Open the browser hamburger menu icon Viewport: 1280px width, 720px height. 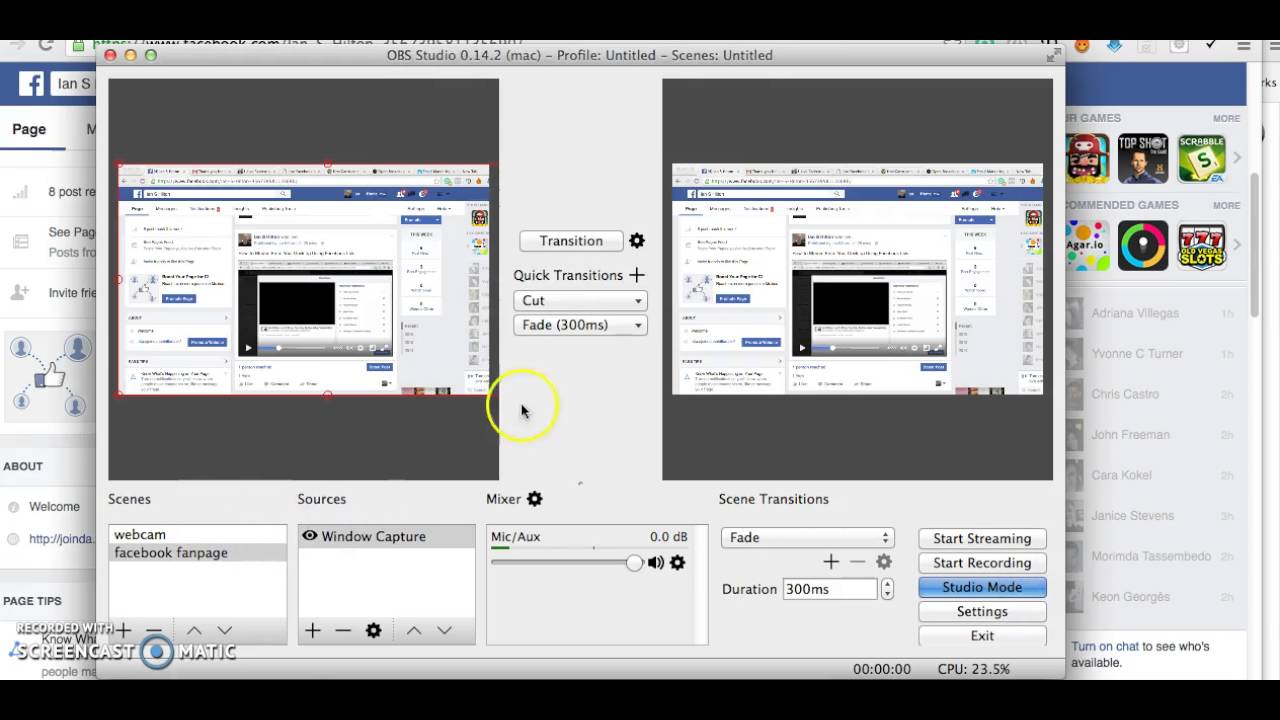[x=1244, y=45]
